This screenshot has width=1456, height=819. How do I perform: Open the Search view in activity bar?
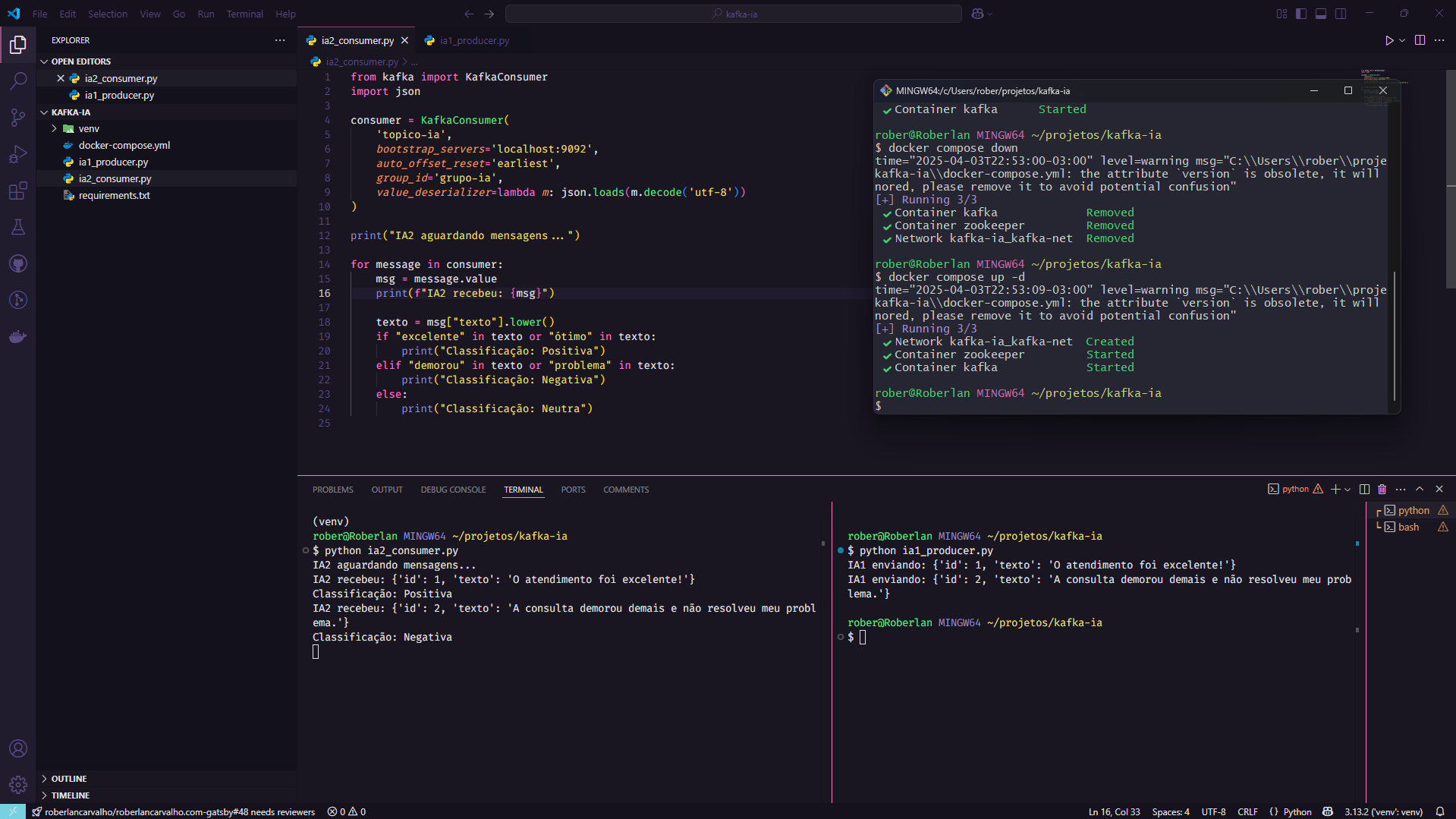click(x=18, y=80)
